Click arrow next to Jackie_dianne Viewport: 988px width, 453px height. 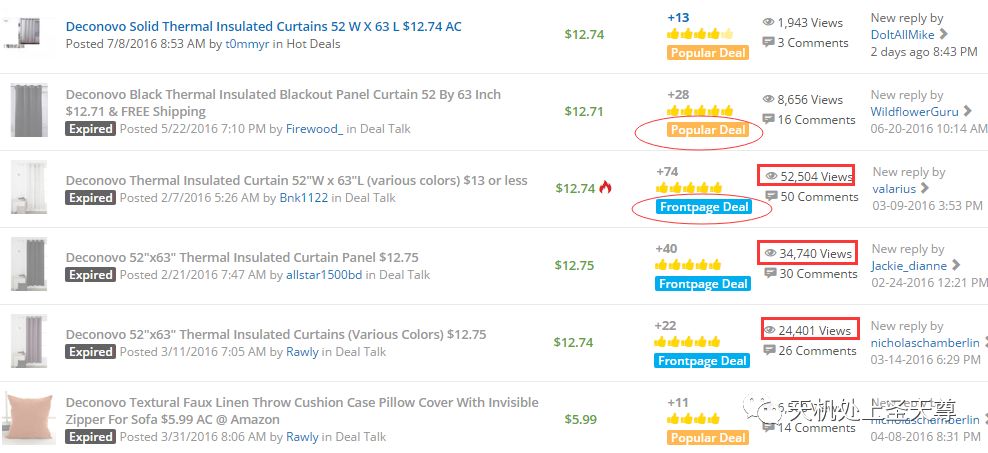(x=956, y=265)
